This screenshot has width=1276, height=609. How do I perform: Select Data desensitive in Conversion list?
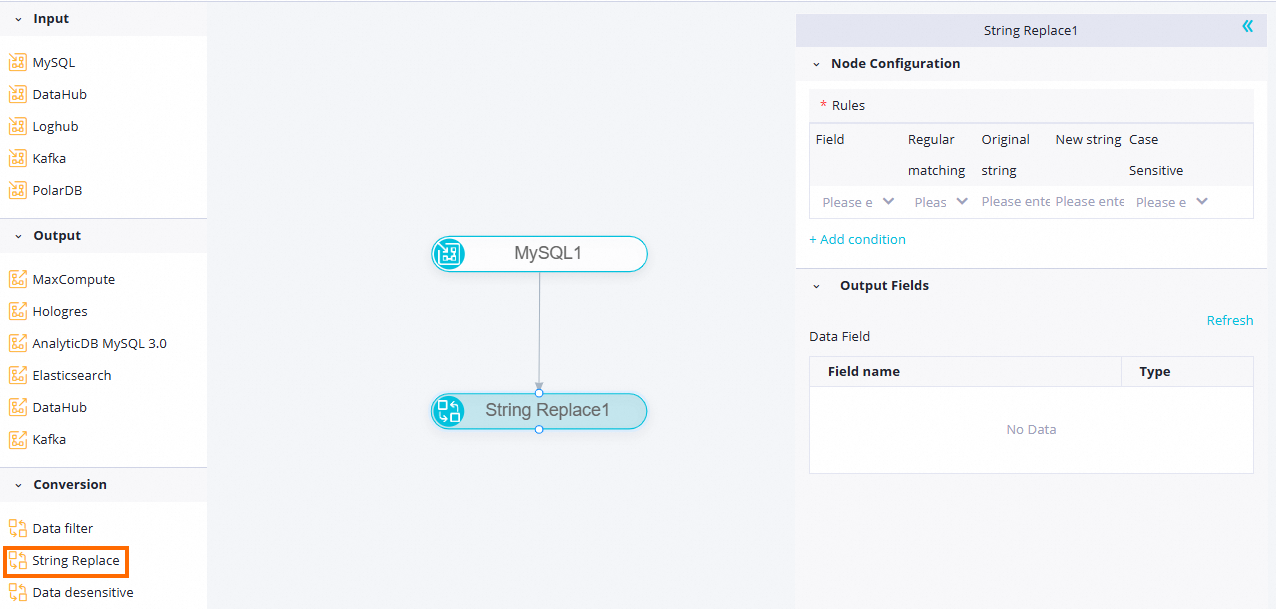coord(82,592)
